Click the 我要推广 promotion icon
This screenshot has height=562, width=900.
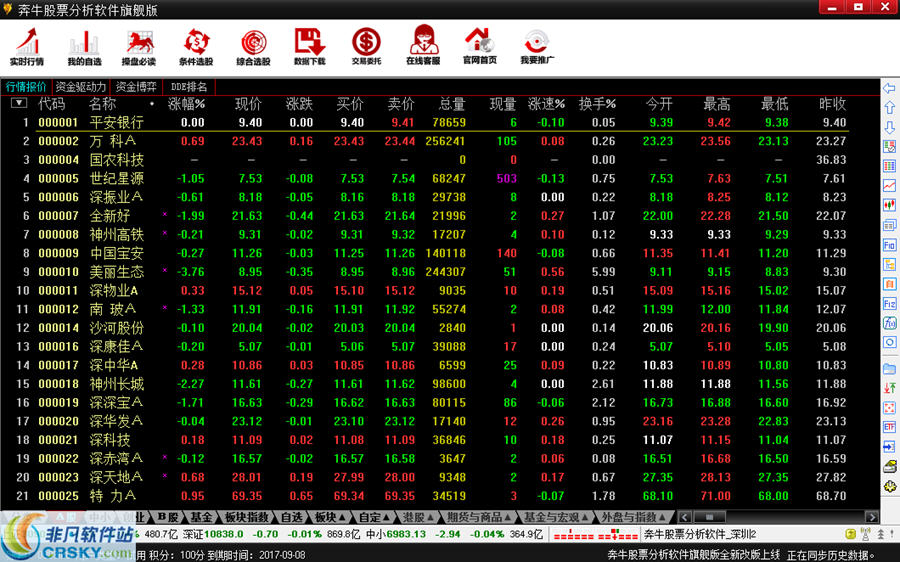pyautogui.click(x=537, y=47)
